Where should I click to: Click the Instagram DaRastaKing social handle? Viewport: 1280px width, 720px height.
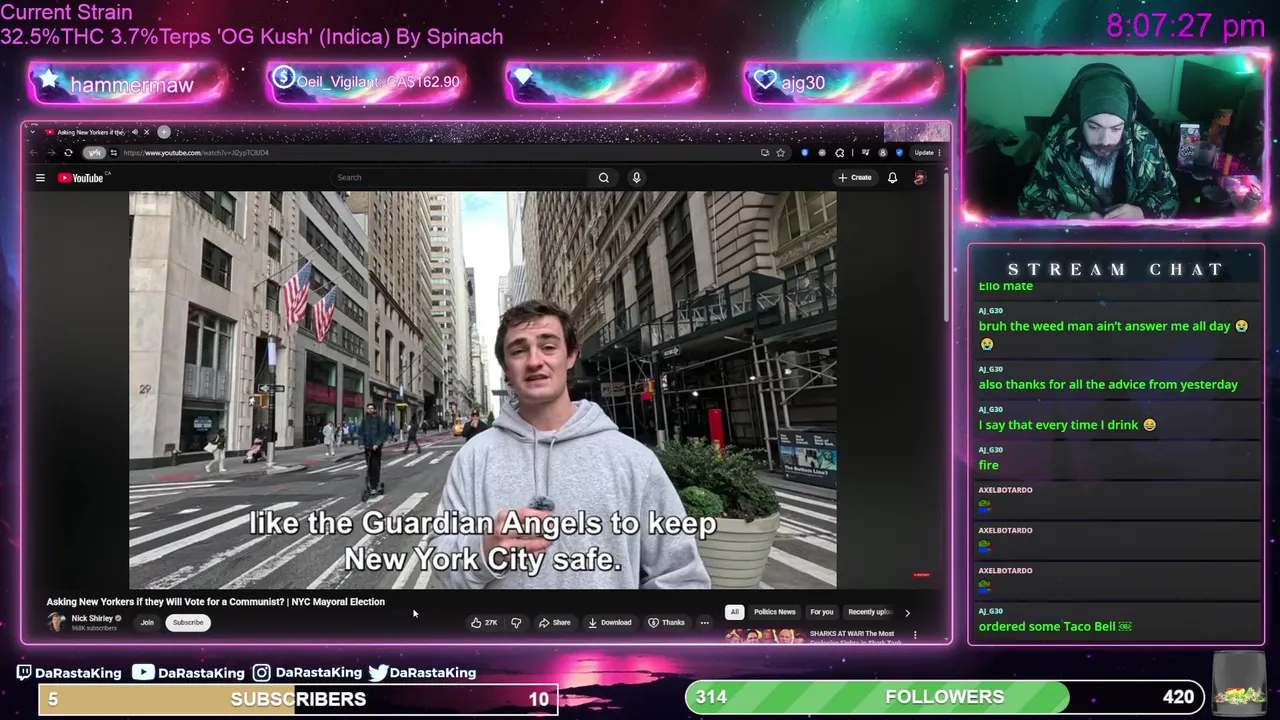pos(307,673)
